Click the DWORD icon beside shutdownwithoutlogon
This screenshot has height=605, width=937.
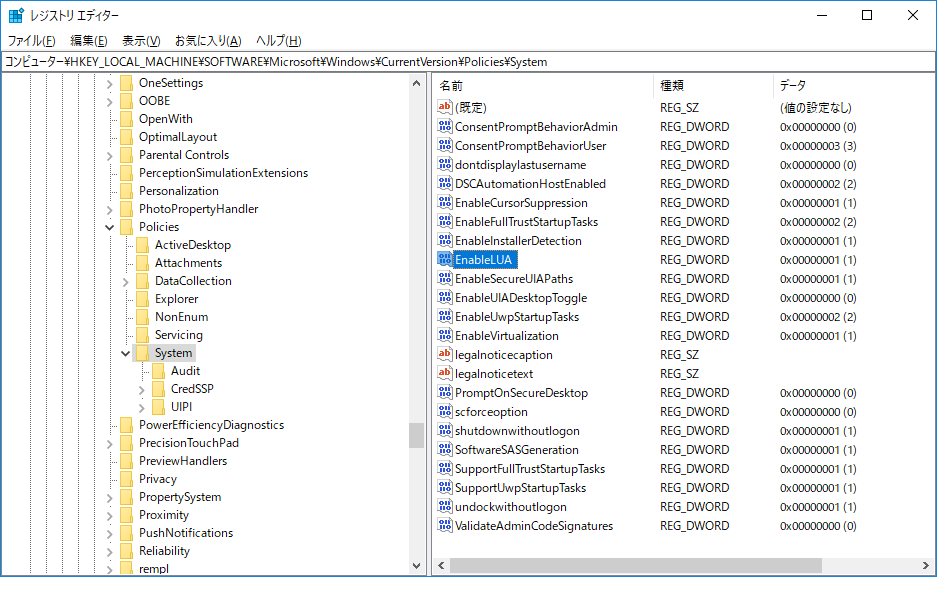(x=445, y=430)
